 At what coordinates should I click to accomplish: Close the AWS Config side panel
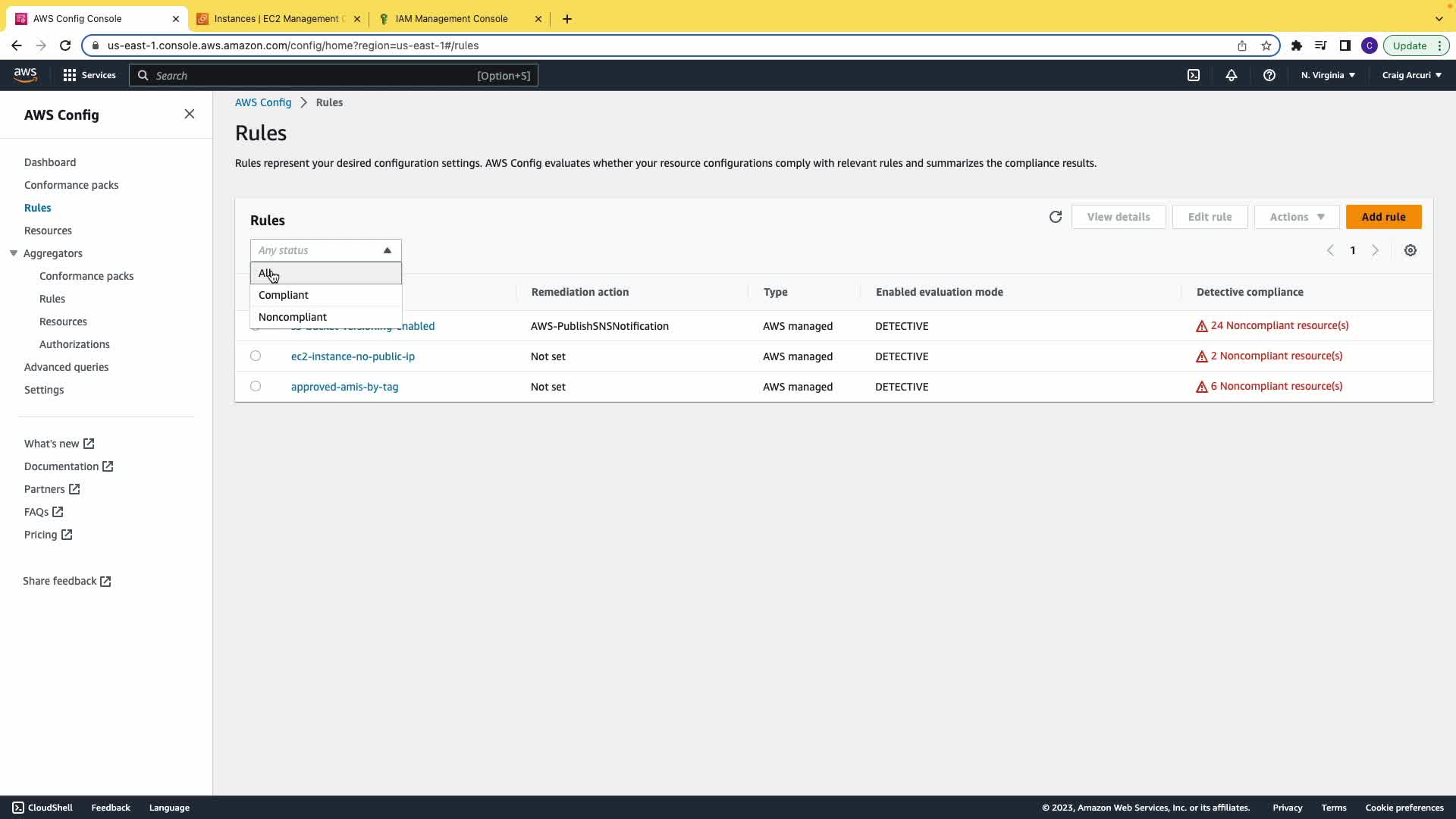[190, 114]
